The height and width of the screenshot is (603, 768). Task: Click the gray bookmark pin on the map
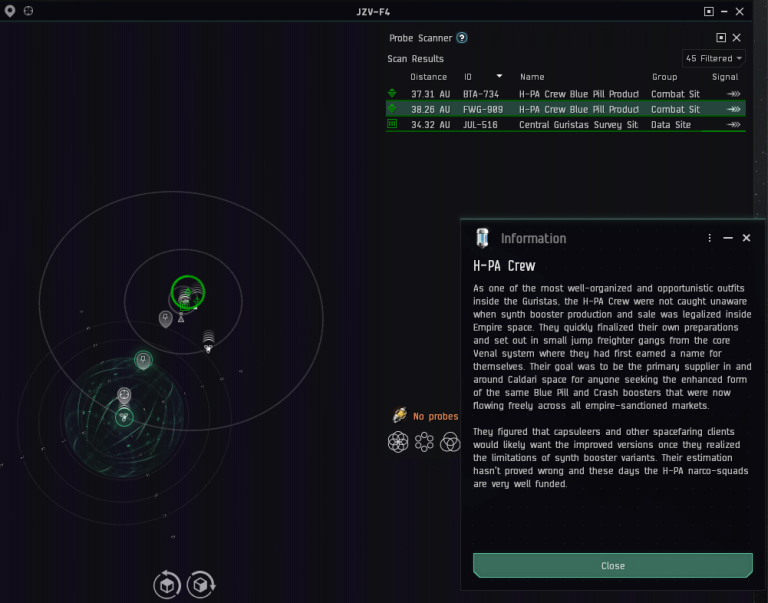(x=166, y=319)
